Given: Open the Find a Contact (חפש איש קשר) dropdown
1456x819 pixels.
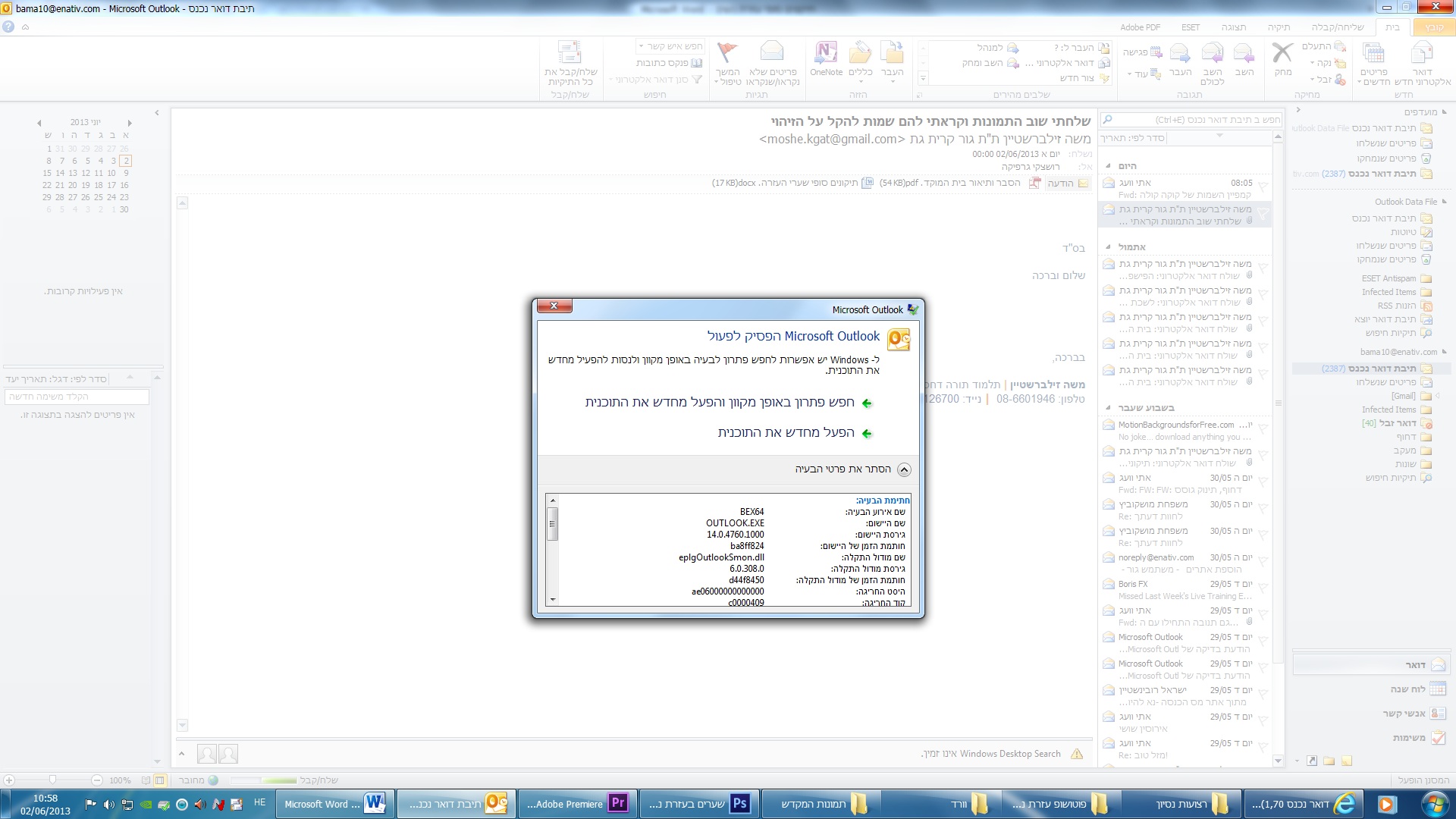Looking at the screenshot, I should tap(641, 46).
